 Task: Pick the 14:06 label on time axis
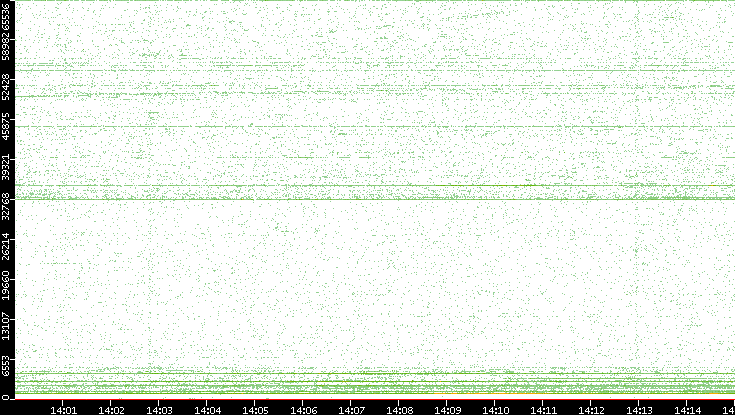click(303, 410)
